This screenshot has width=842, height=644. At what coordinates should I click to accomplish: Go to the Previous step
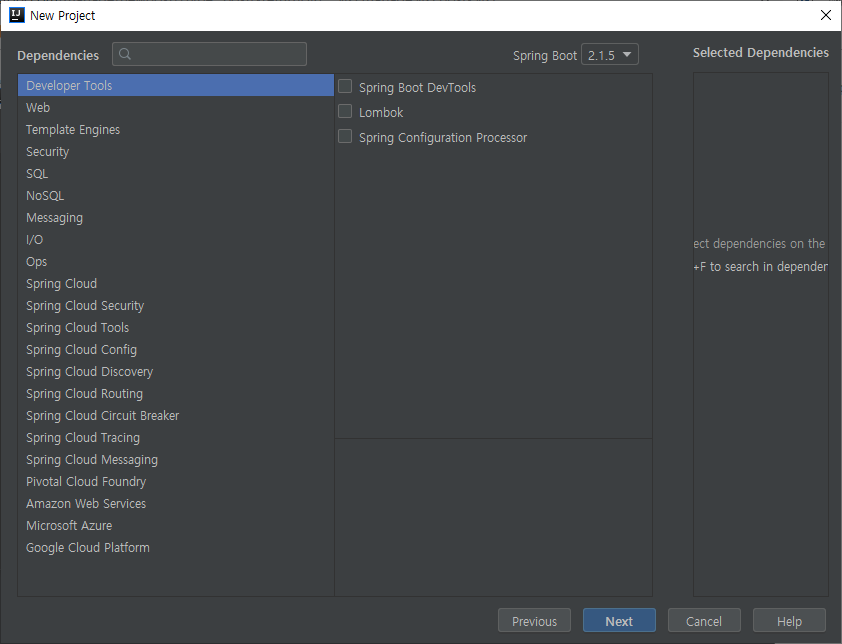pyautogui.click(x=534, y=621)
